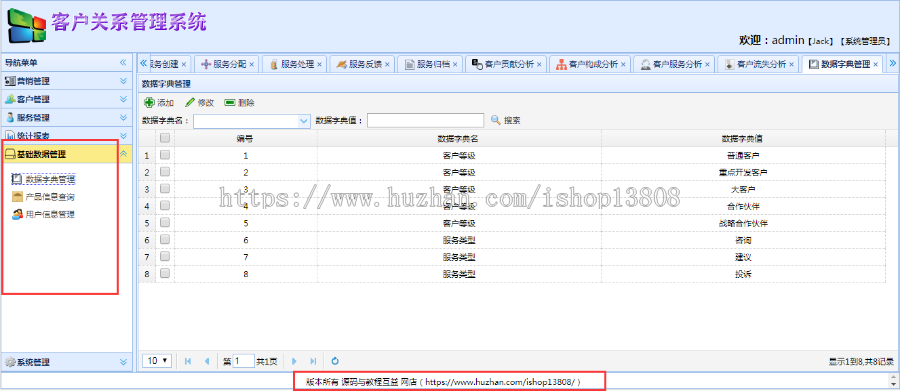The width and height of the screenshot is (900, 391).
Task: Go to next page pagination icon
Action: pyautogui.click(x=294, y=361)
